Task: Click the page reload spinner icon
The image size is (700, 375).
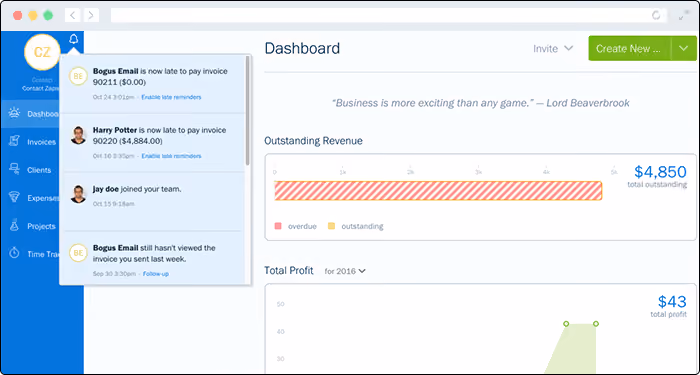Action: [x=656, y=16]
